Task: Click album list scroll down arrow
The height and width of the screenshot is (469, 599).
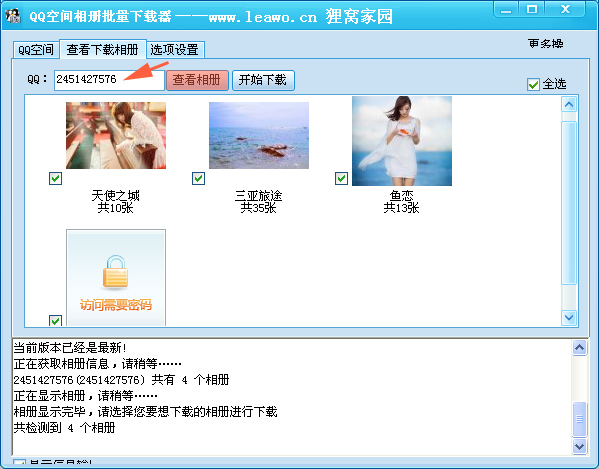Action: coord(569,317)
